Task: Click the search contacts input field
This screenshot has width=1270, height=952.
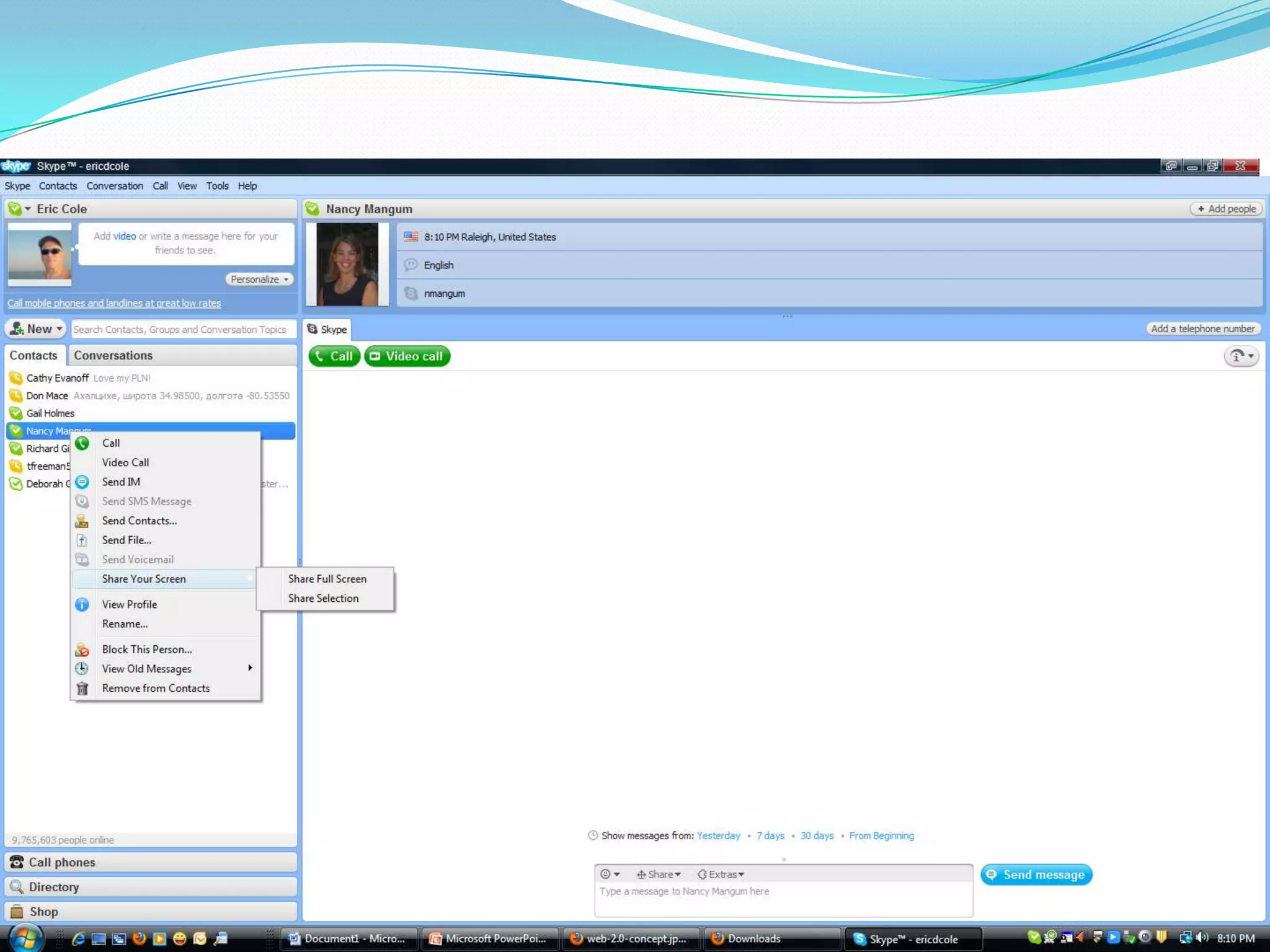Action: (x=180, y=330)
